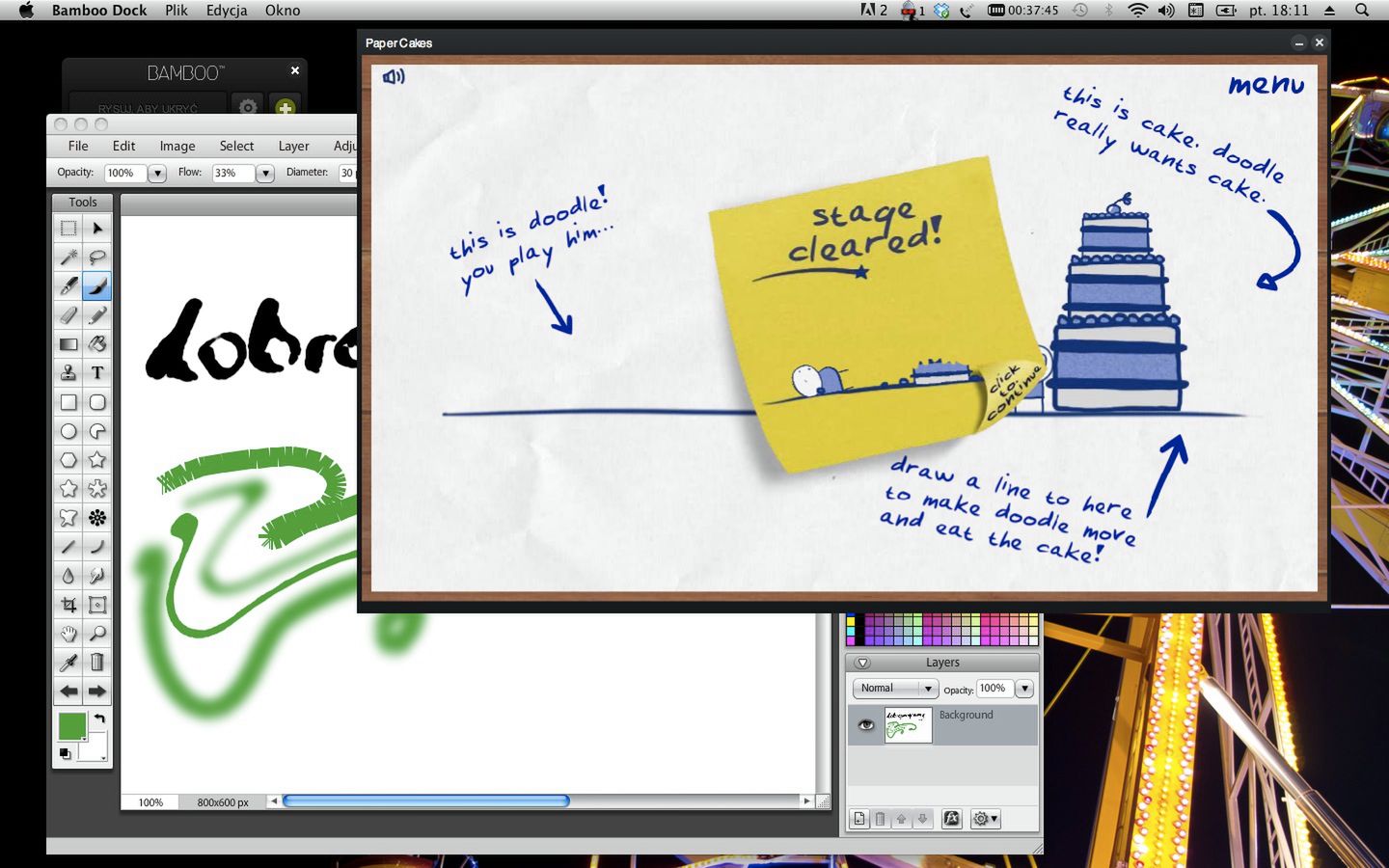Viewport: 1389px width, 868px height.
Task: Mute sound in Paper Cakes game
Action: pos(394,76)
